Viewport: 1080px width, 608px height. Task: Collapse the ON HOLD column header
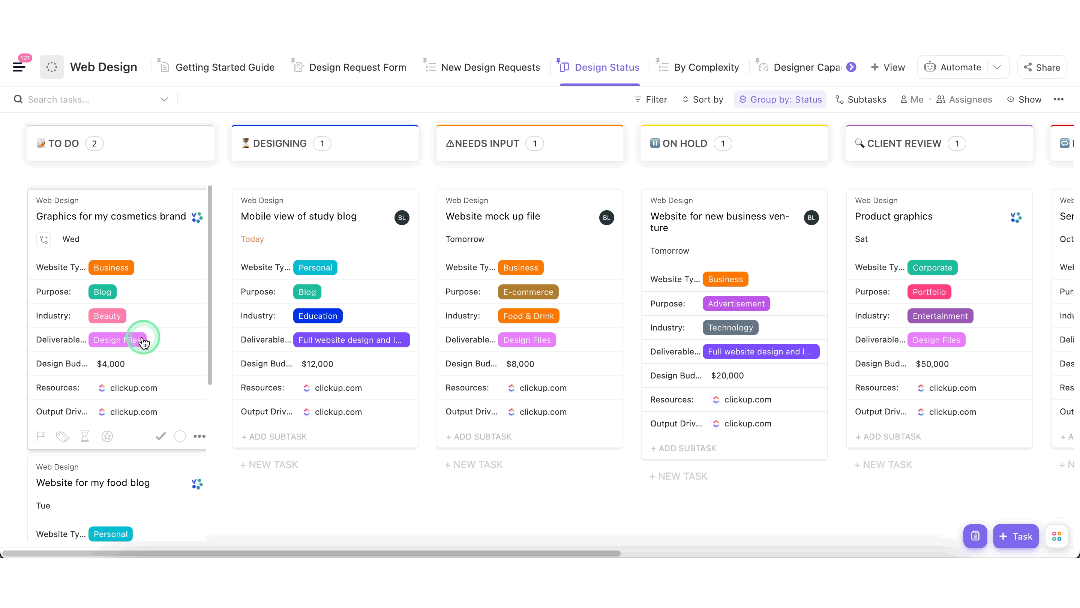(734, 143)
